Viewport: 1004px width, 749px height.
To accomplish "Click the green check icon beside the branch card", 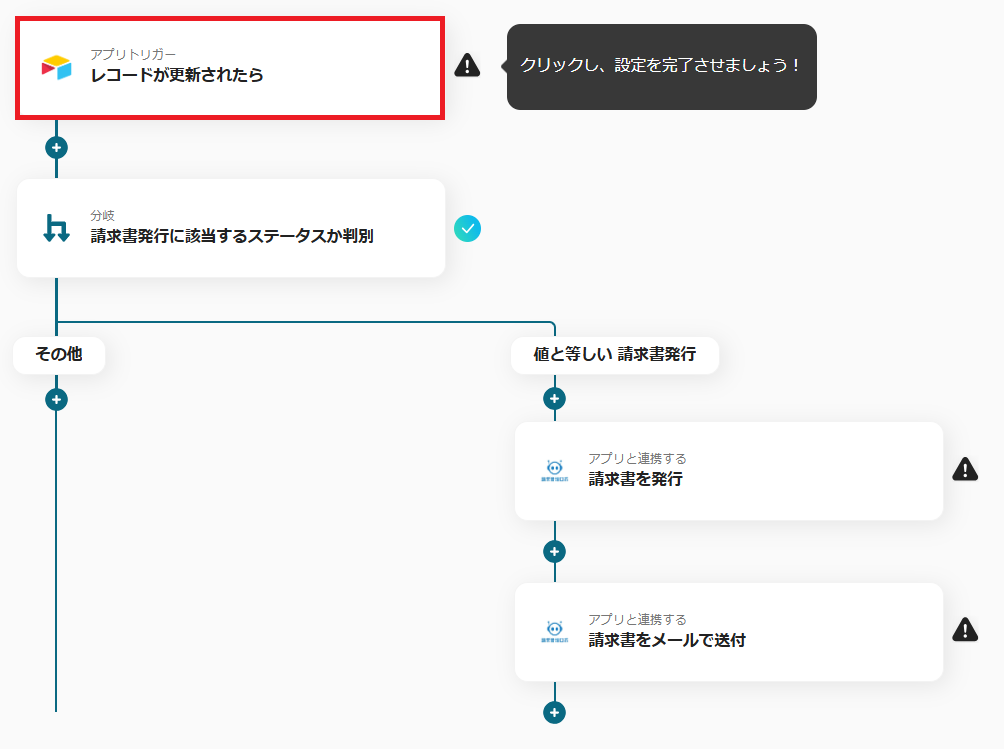I will pos(467,229).
